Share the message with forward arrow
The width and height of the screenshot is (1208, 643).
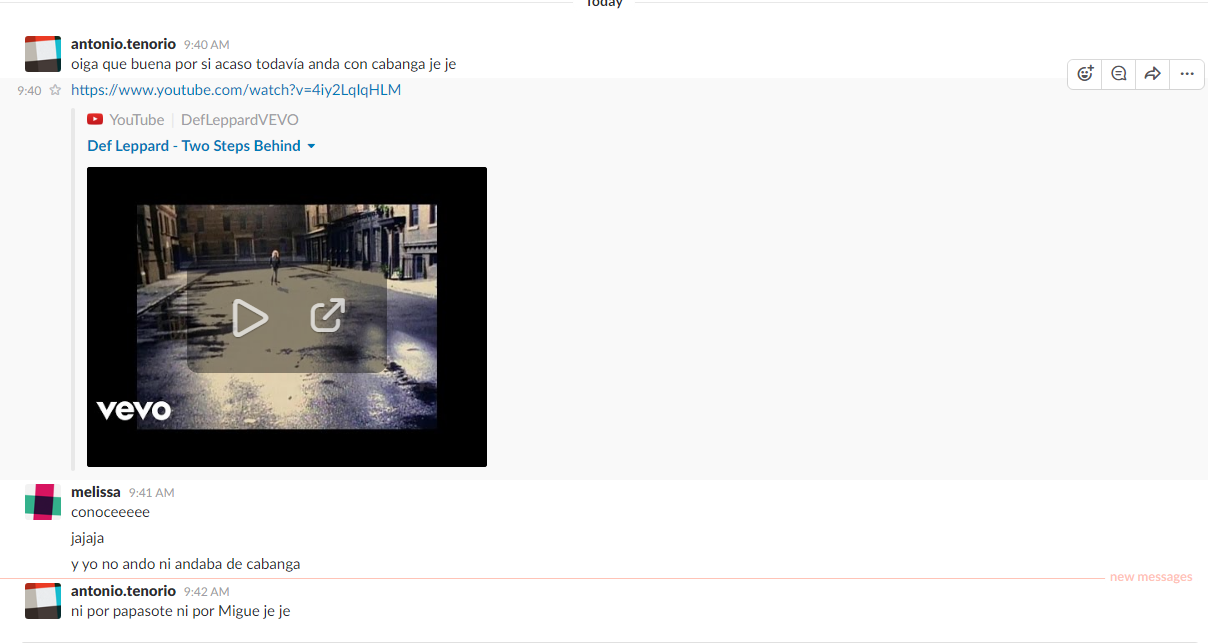point(1152,73)
